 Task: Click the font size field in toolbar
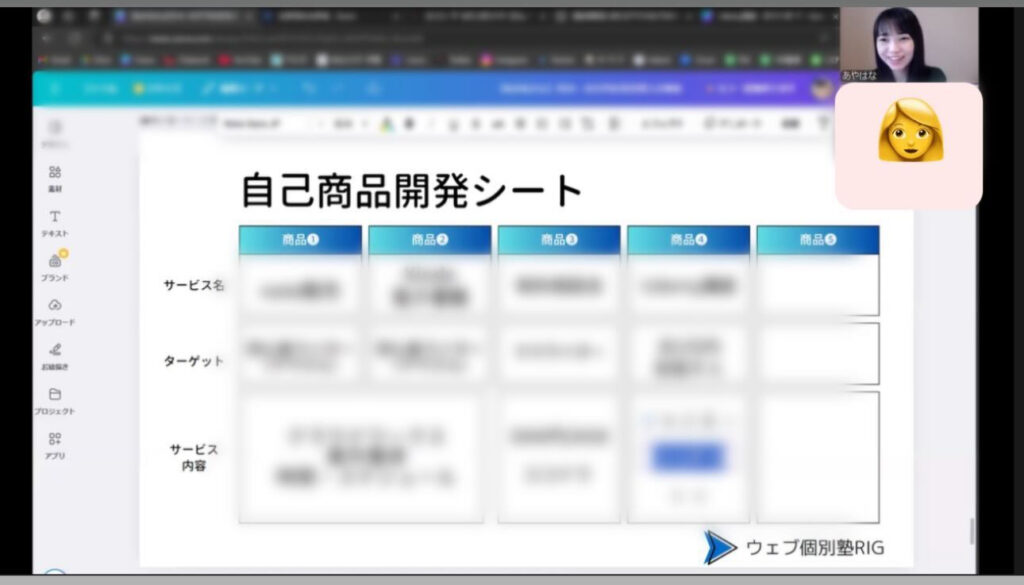tap(343, 124)
